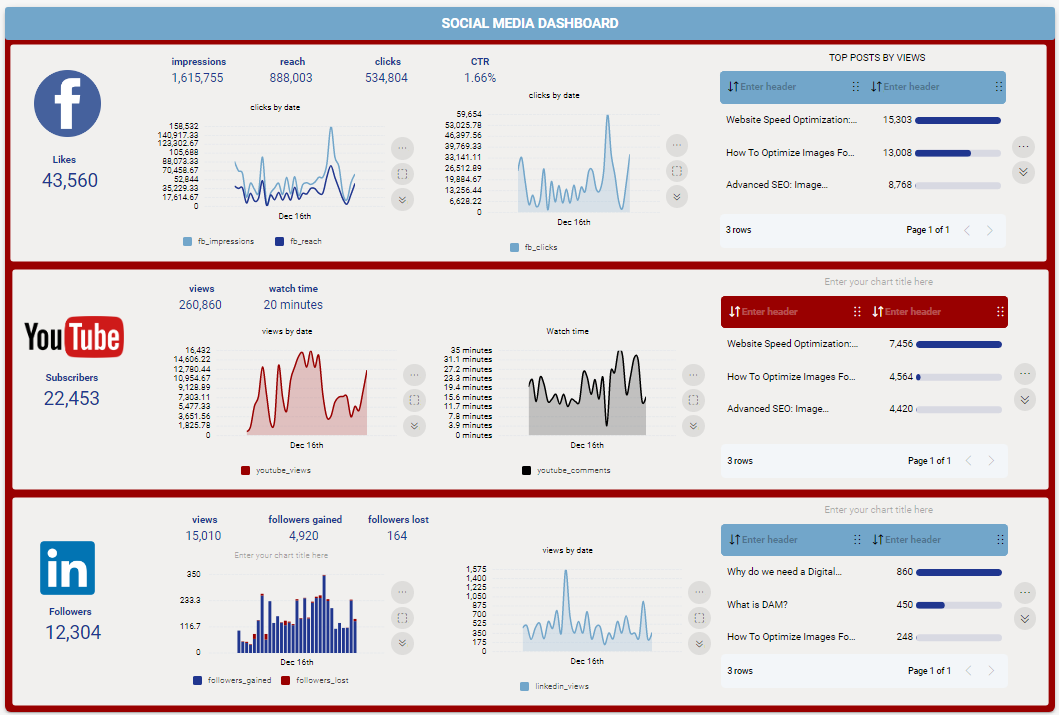Click selection square icon beside Watch time chart
The image size is (1059, 715).
(693, 400)
